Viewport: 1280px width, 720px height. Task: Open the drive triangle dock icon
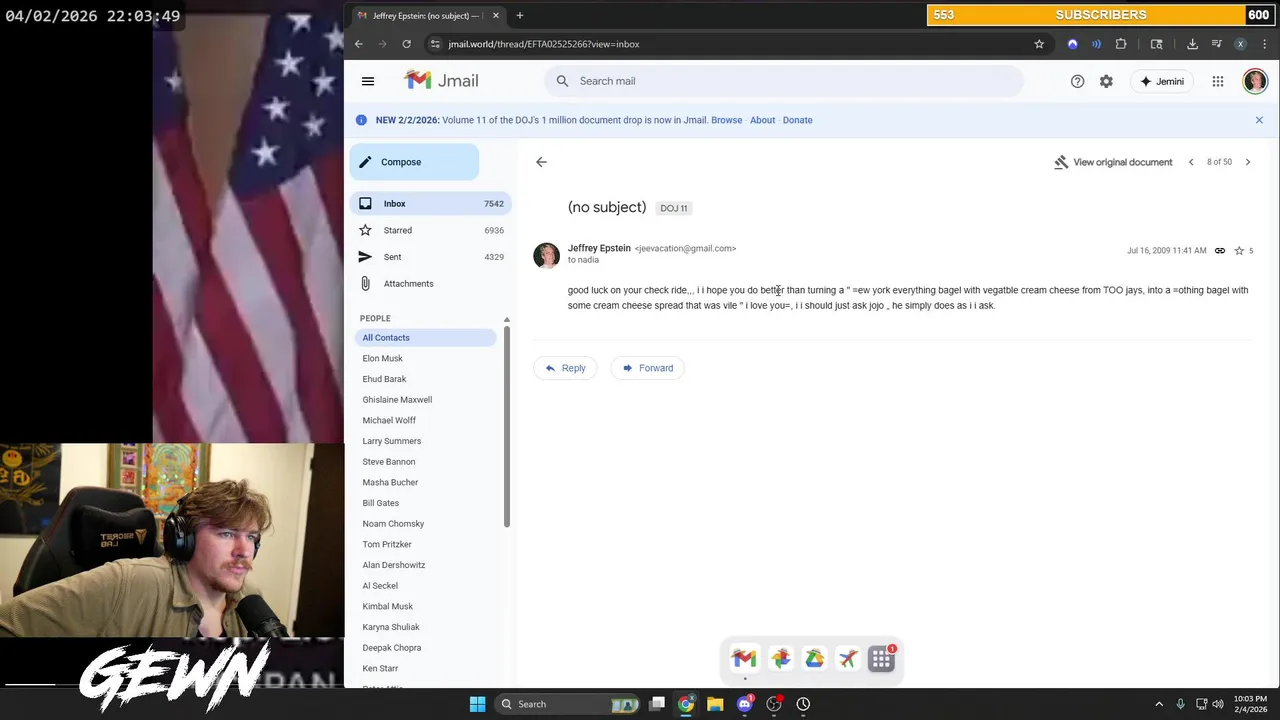(x=815, y=658)
